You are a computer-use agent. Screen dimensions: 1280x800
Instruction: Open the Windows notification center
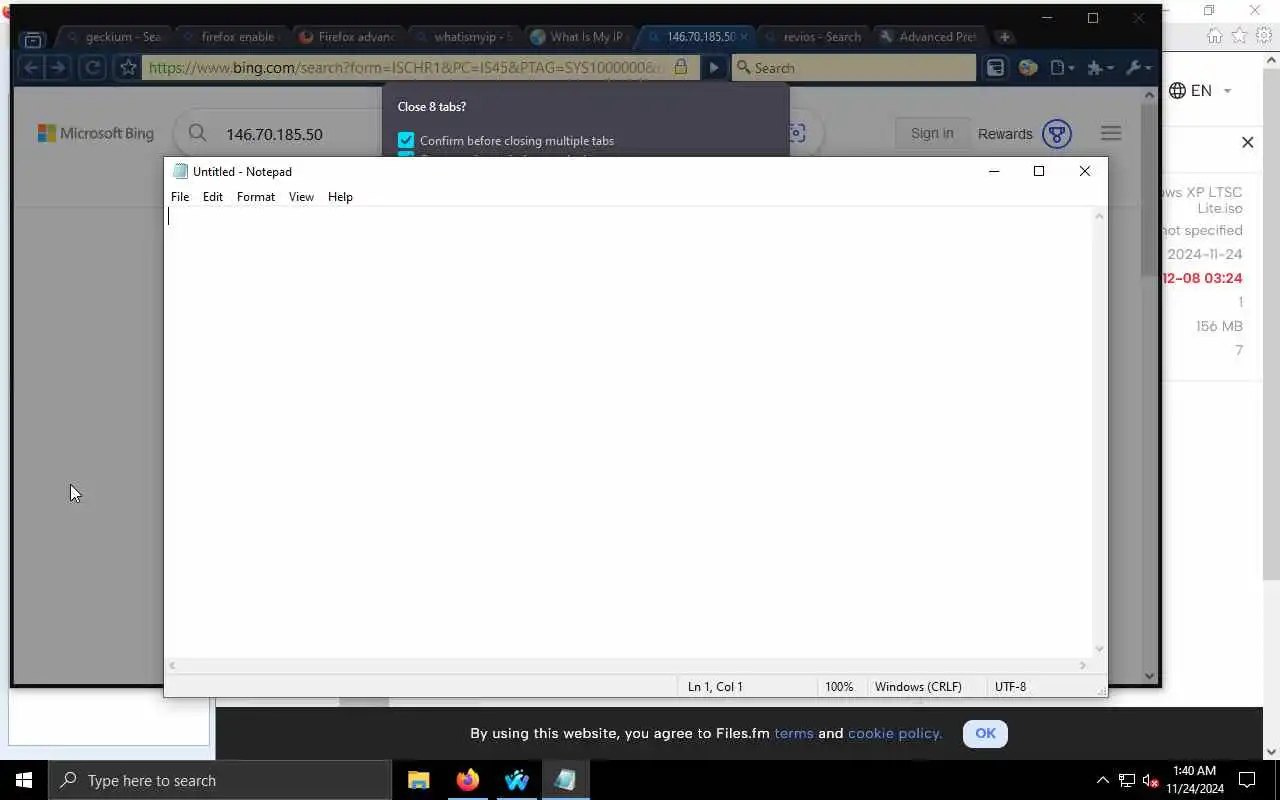tap(1247, 780)
